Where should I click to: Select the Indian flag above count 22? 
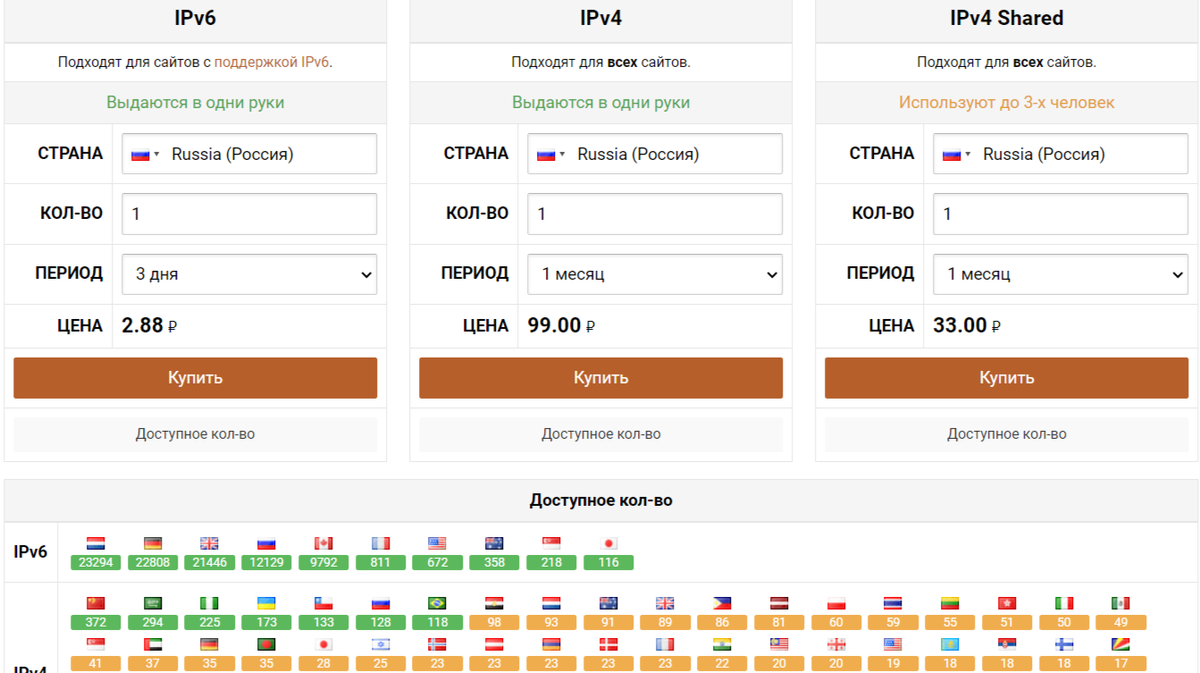[722, 645]
